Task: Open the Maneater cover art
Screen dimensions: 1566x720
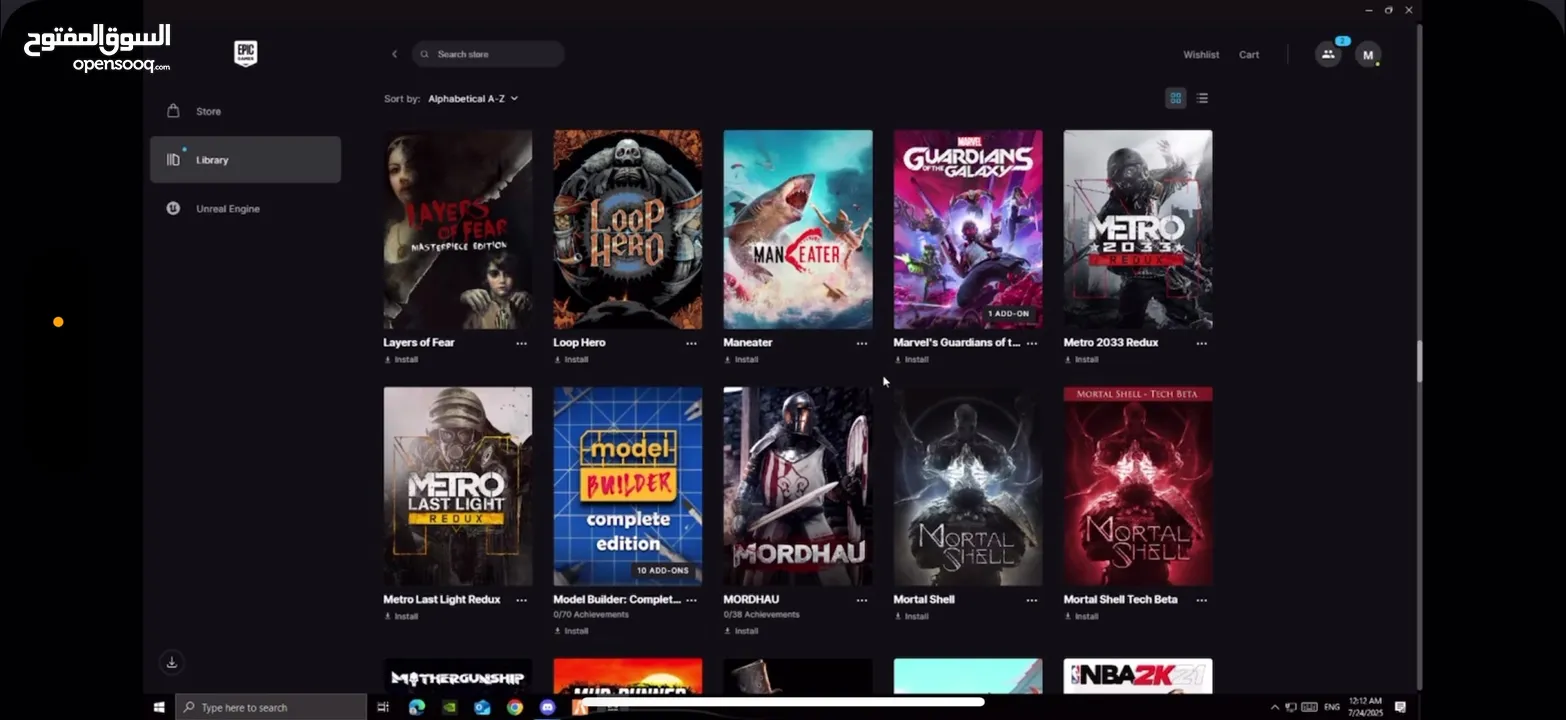Action: (798, 229)
